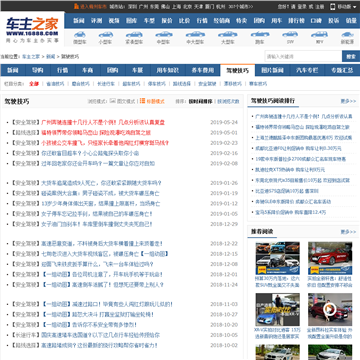This screenshot has height=360, width=360.
Task: Sort articles by 按时间排序
Action: tap(200, 101)
